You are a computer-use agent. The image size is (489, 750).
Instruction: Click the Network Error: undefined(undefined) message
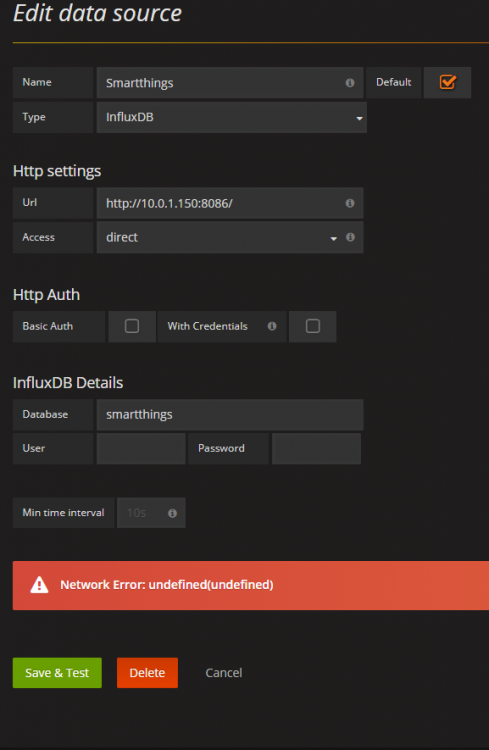click(x=167, y=585)
